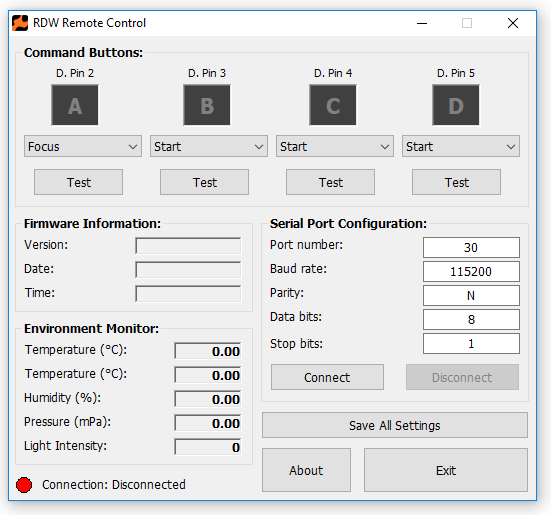Image resolution: width=551 pixels, height=515 pixels.
Task: Click the Exit button
Action: click(x=446, y=470)
